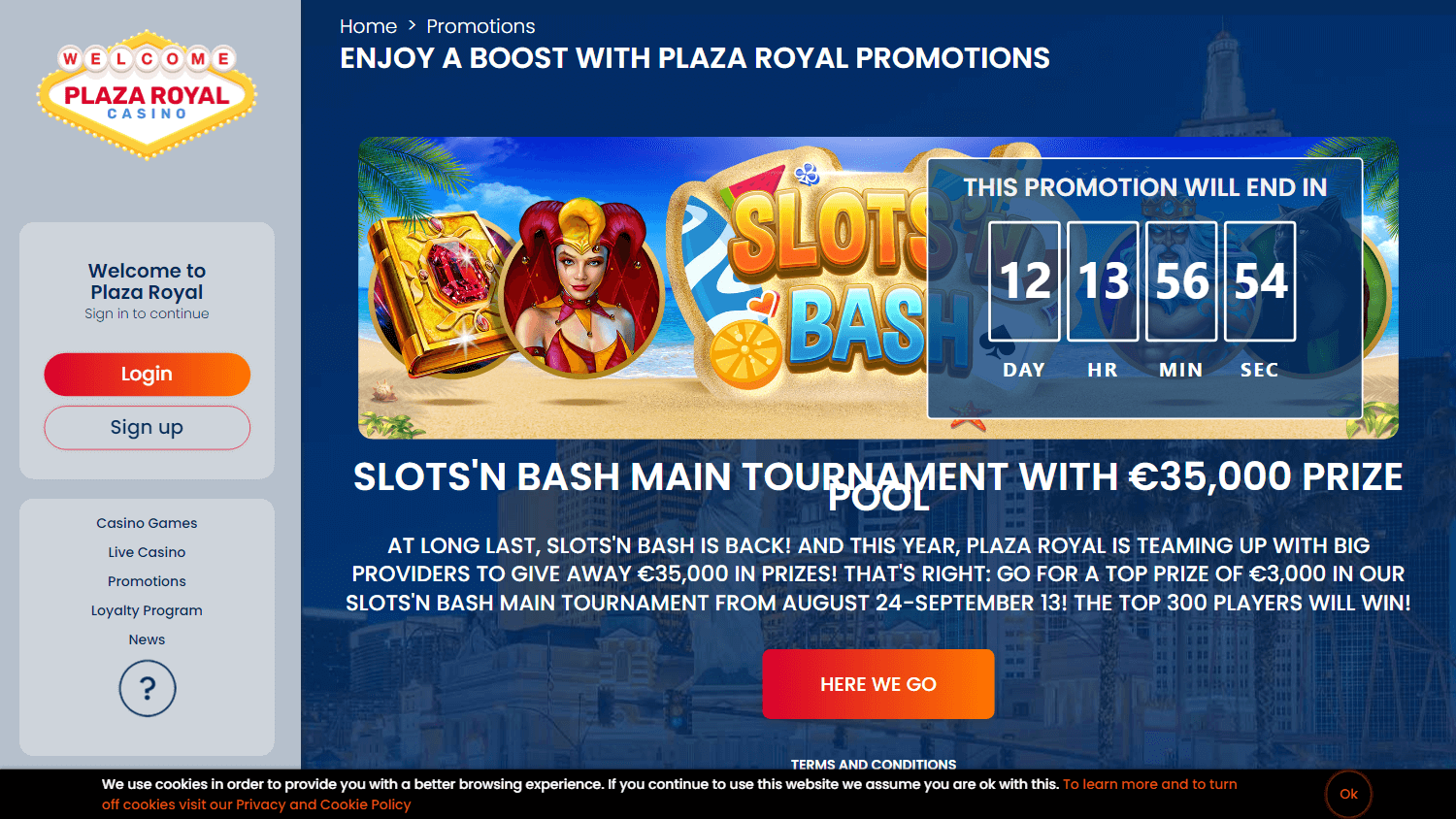Select Promotions in the sidebar menu
This screenshot has width=1456, height=819.
[x=147, y=581]
